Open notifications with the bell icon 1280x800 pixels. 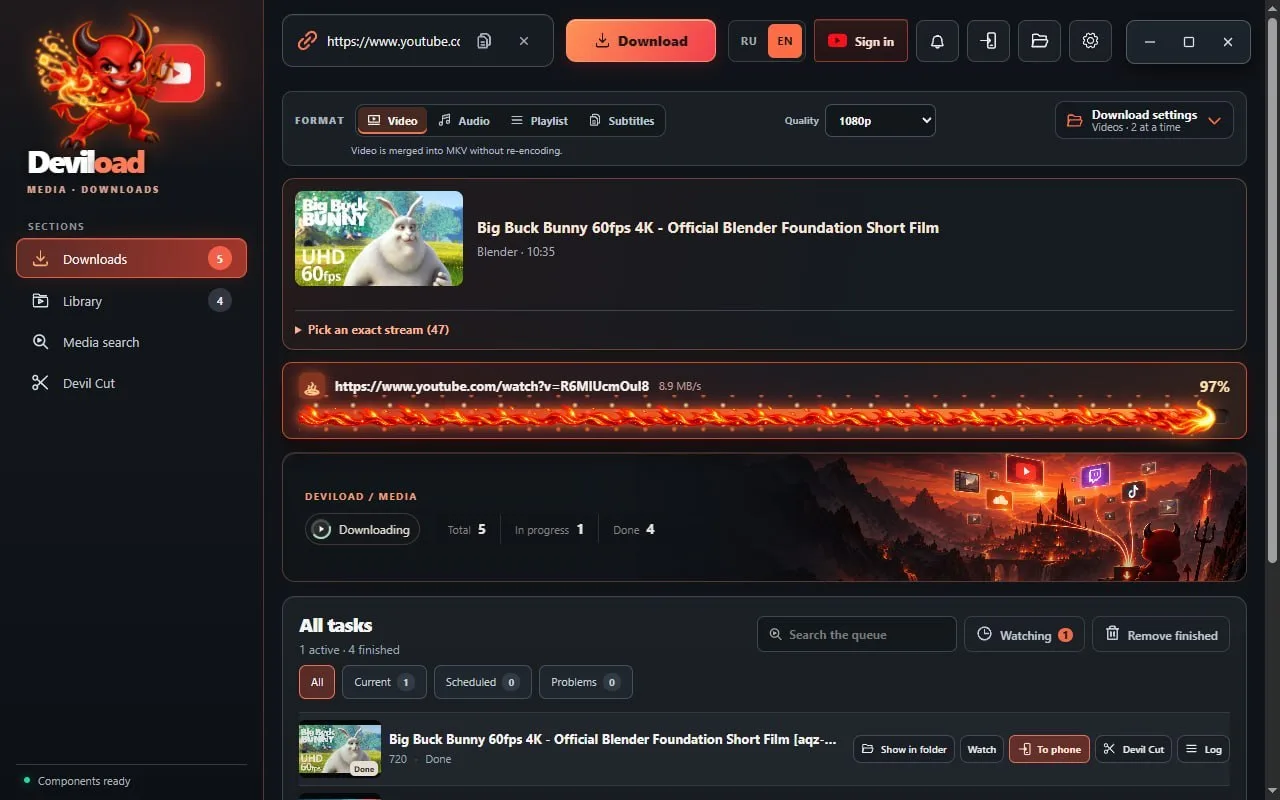tap(937, 41)
